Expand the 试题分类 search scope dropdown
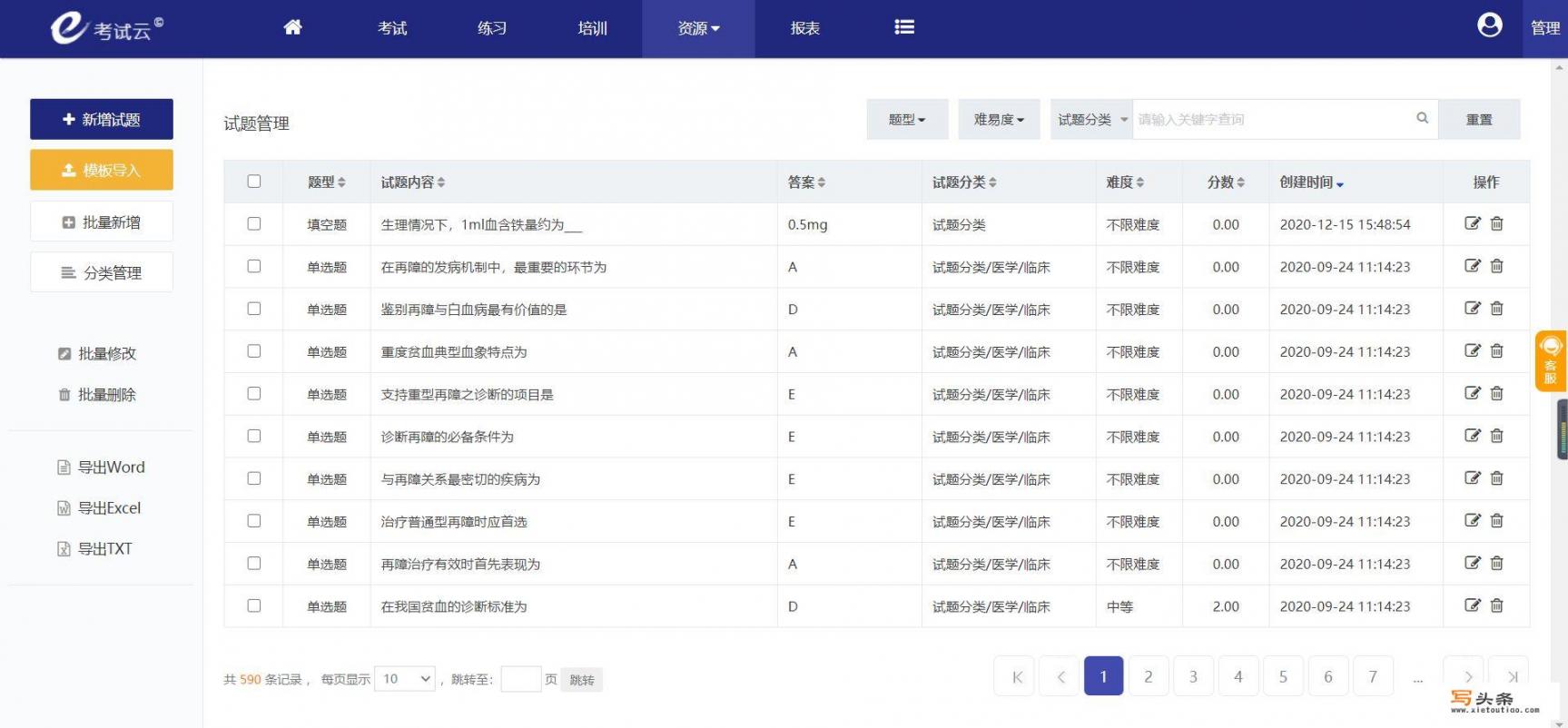 click(1092, 119)
